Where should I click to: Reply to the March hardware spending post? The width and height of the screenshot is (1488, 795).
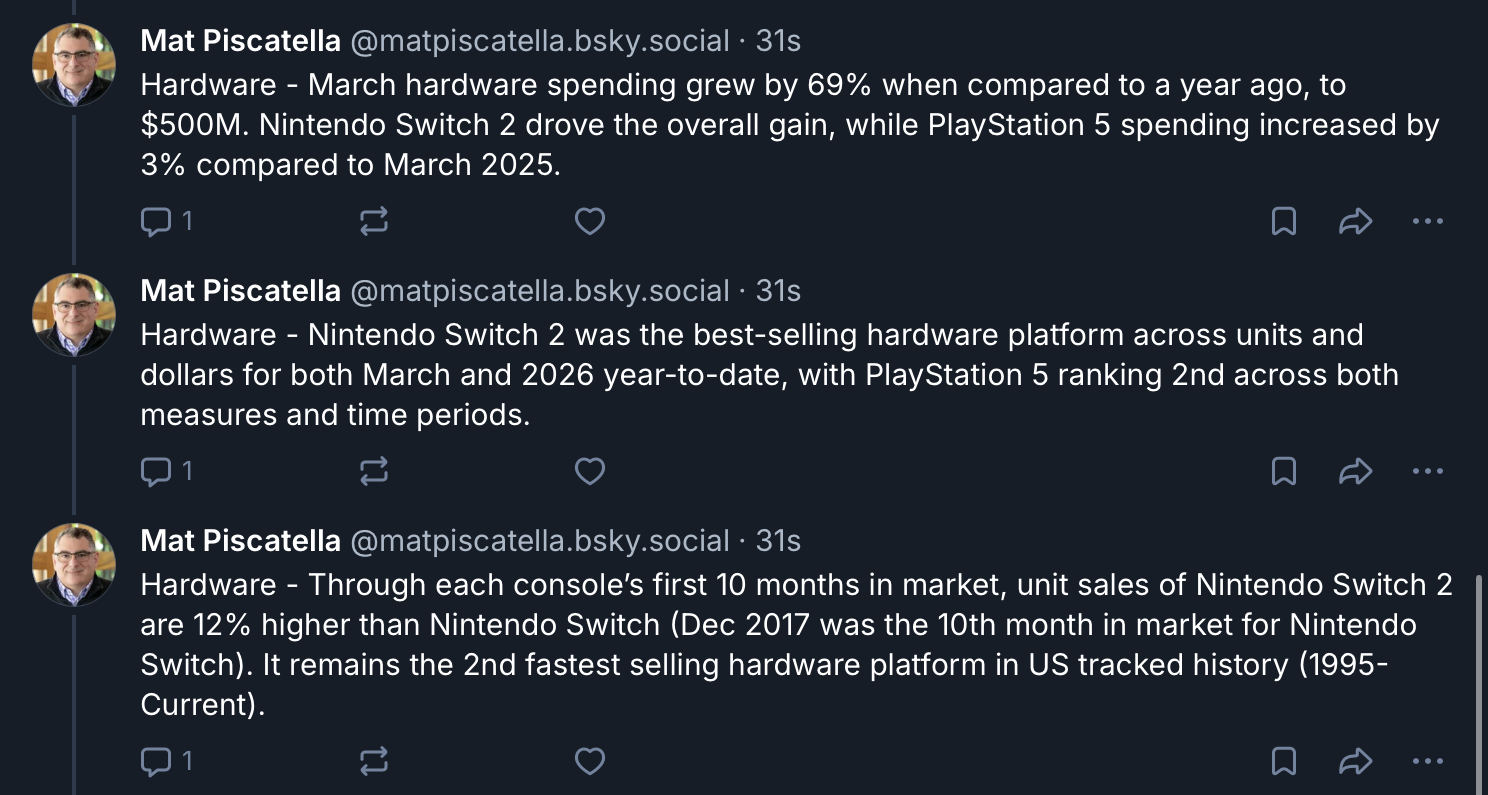pyautogui.click(x=156, y=221)
